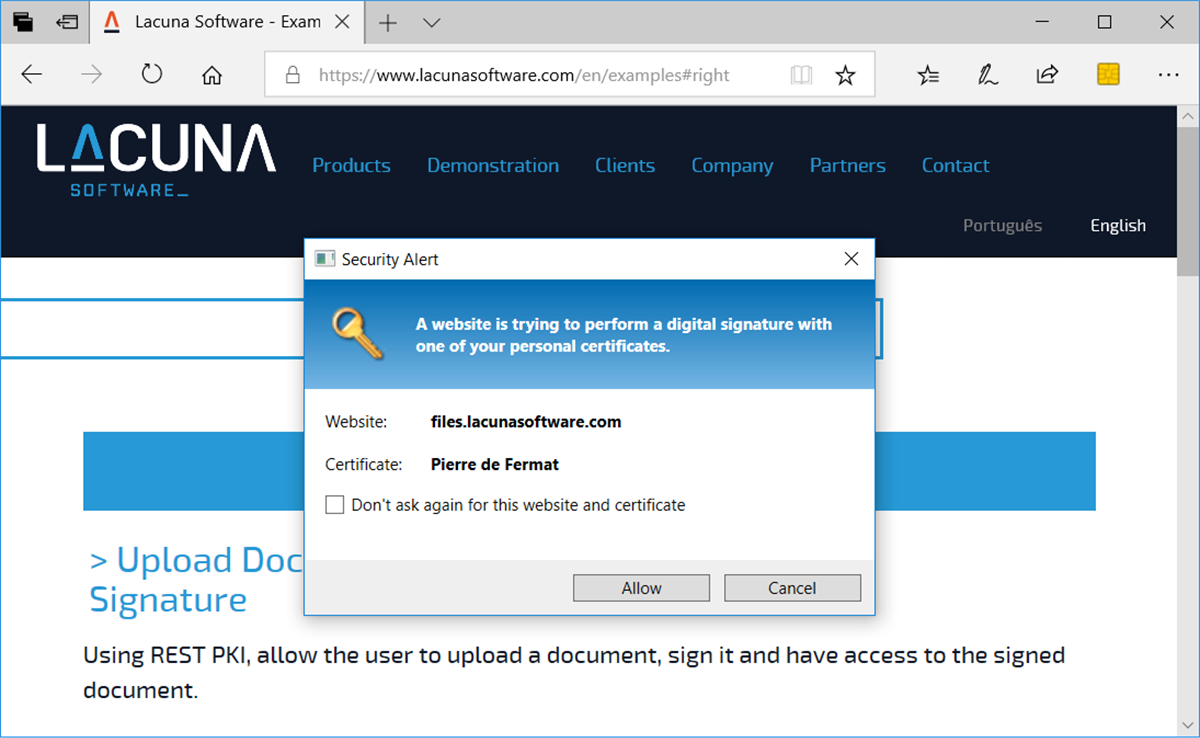Navigate back with the back arrow
Screen dimensions: 1200x738
[x=31, y=74]
